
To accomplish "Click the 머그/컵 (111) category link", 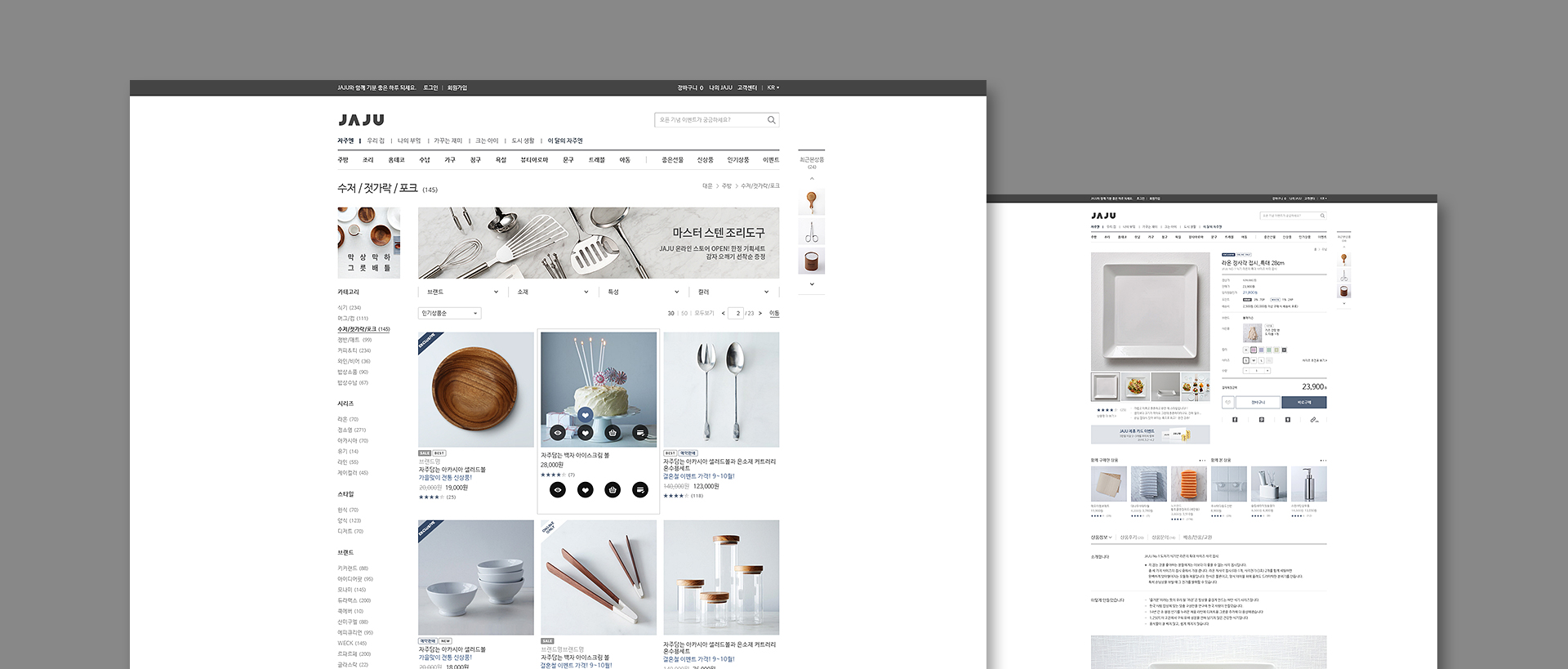I will [x=353, y=319].
